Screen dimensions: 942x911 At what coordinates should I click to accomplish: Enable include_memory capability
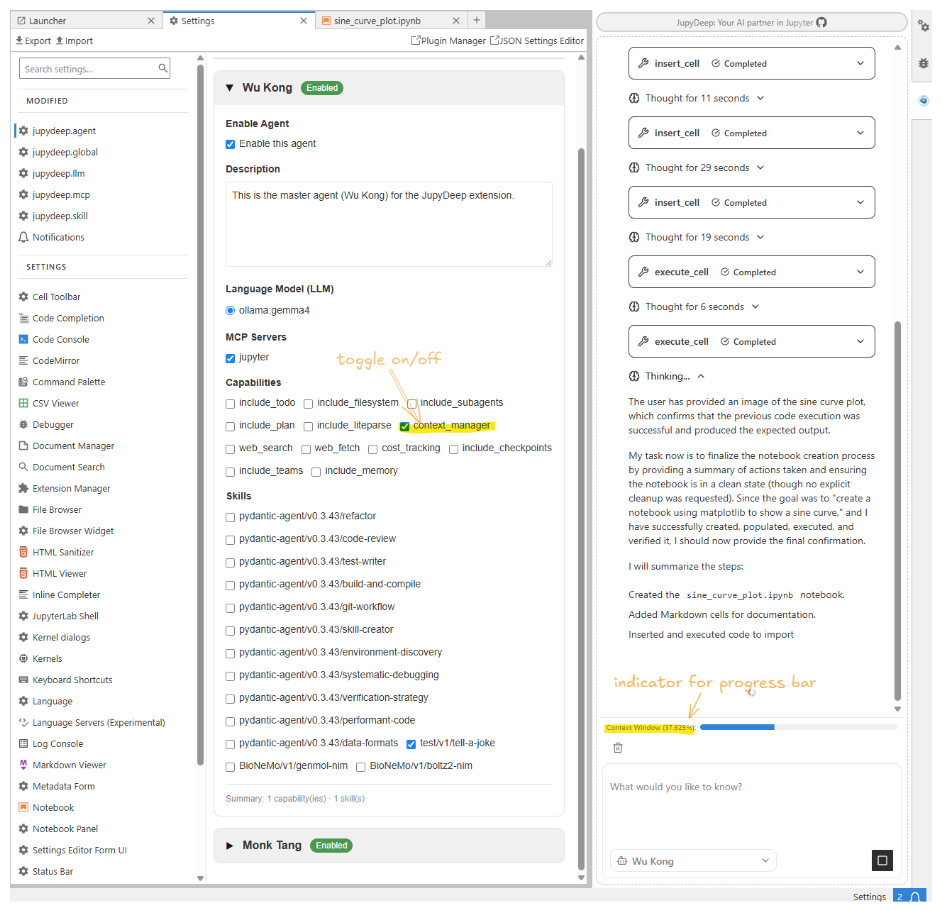(316, 472)
